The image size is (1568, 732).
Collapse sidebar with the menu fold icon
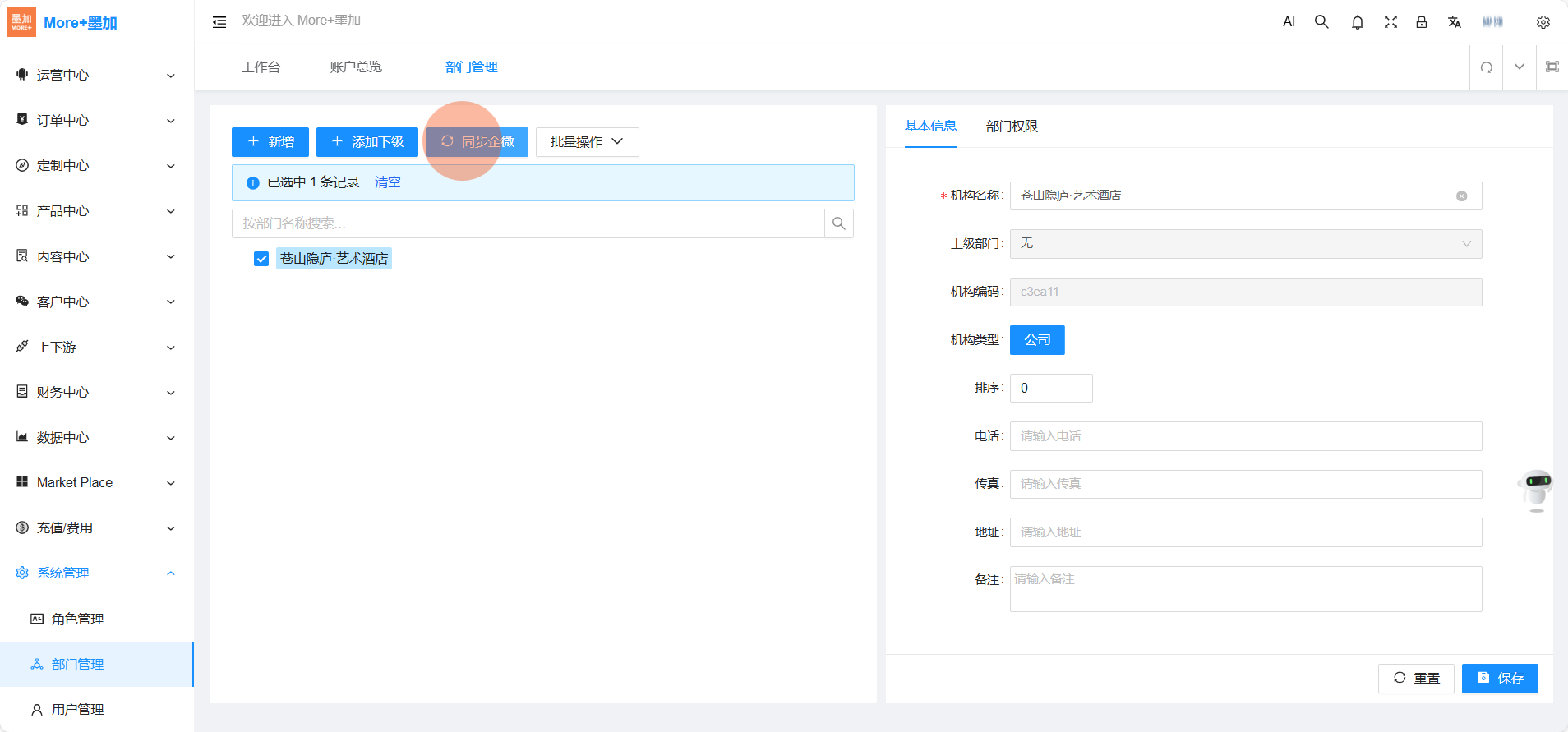[219, 22]
